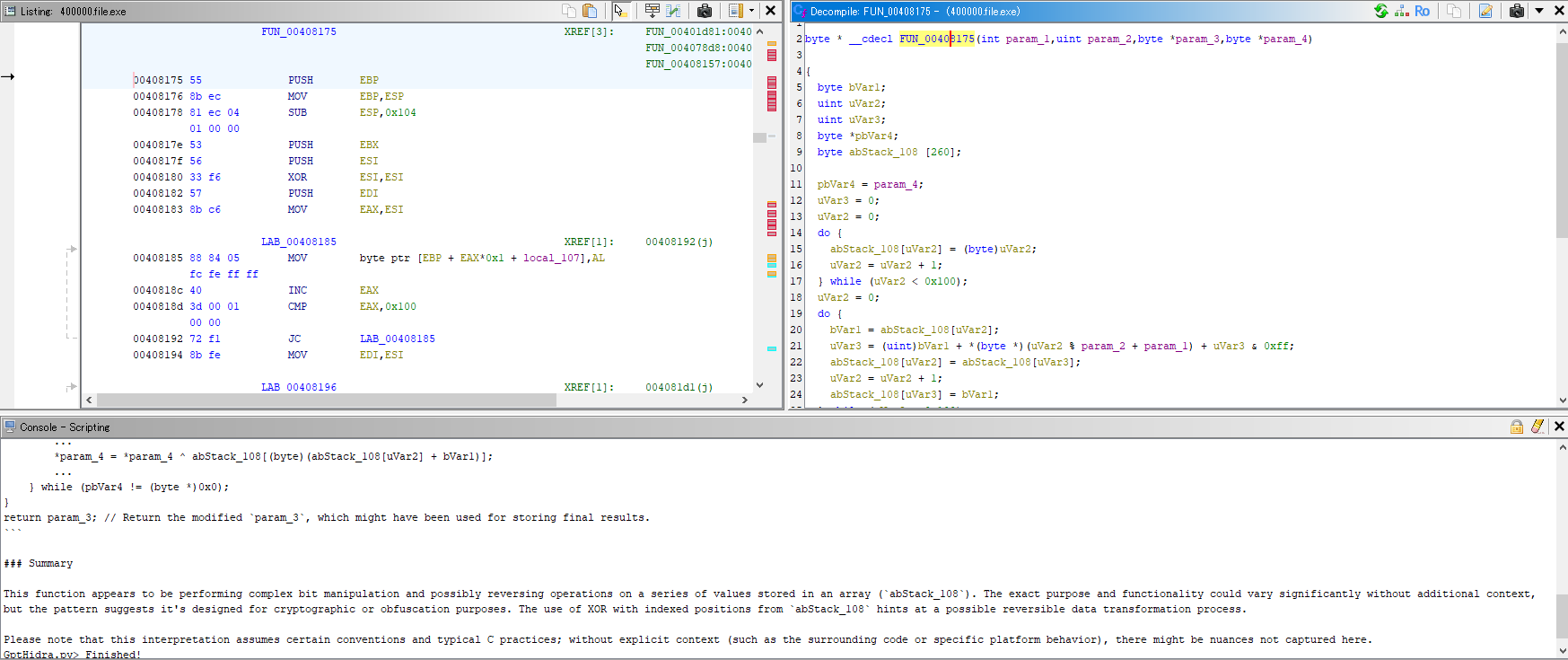Toggle mouse hover popups in Listing
Viewport: 1568px width, 660px height.
coord(620,11)
